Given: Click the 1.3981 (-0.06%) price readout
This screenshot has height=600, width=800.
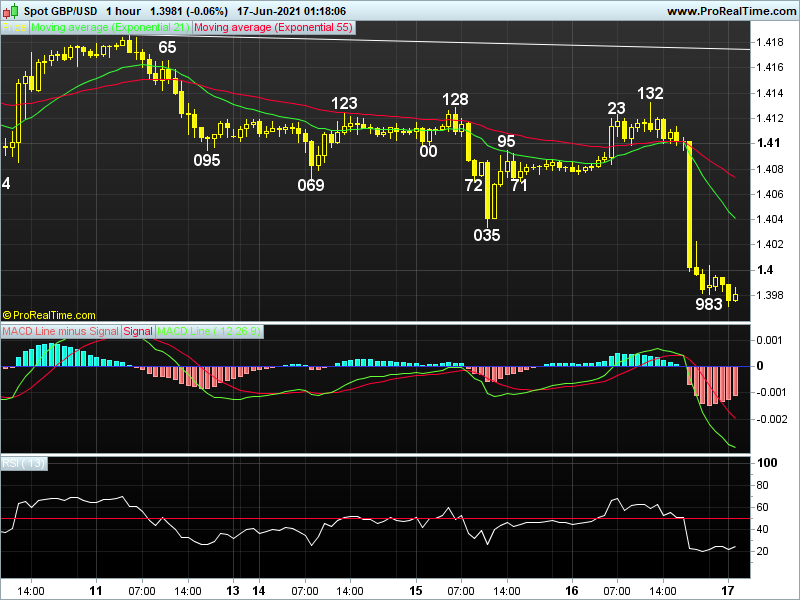Looking at the screenshot, I should coord(189,11).
